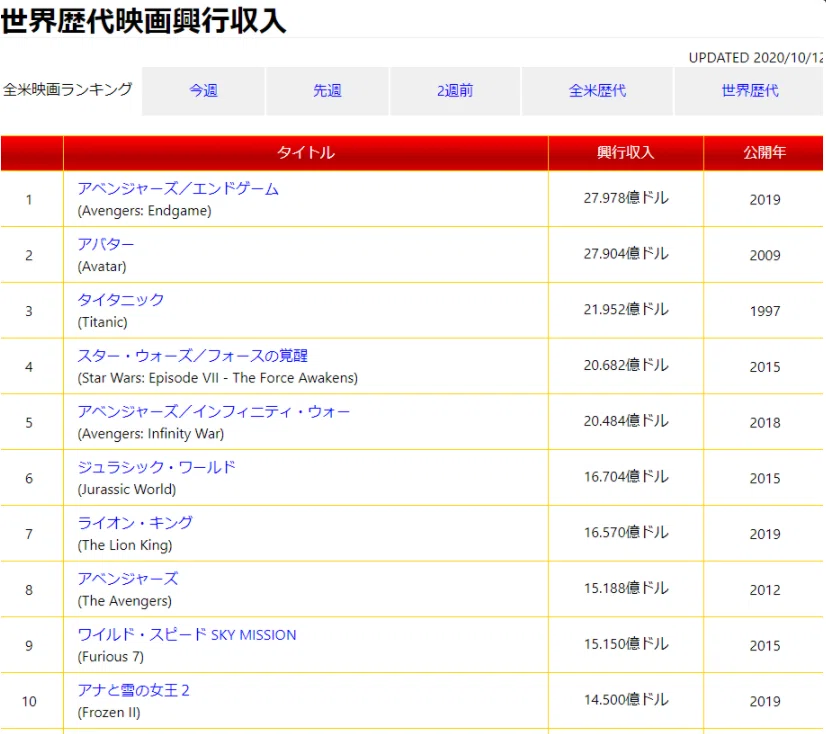The width and height of the screenshot is (826, 734).
Task: Click the 27.904億ドル revenue cell
Action: click(626, 254)
